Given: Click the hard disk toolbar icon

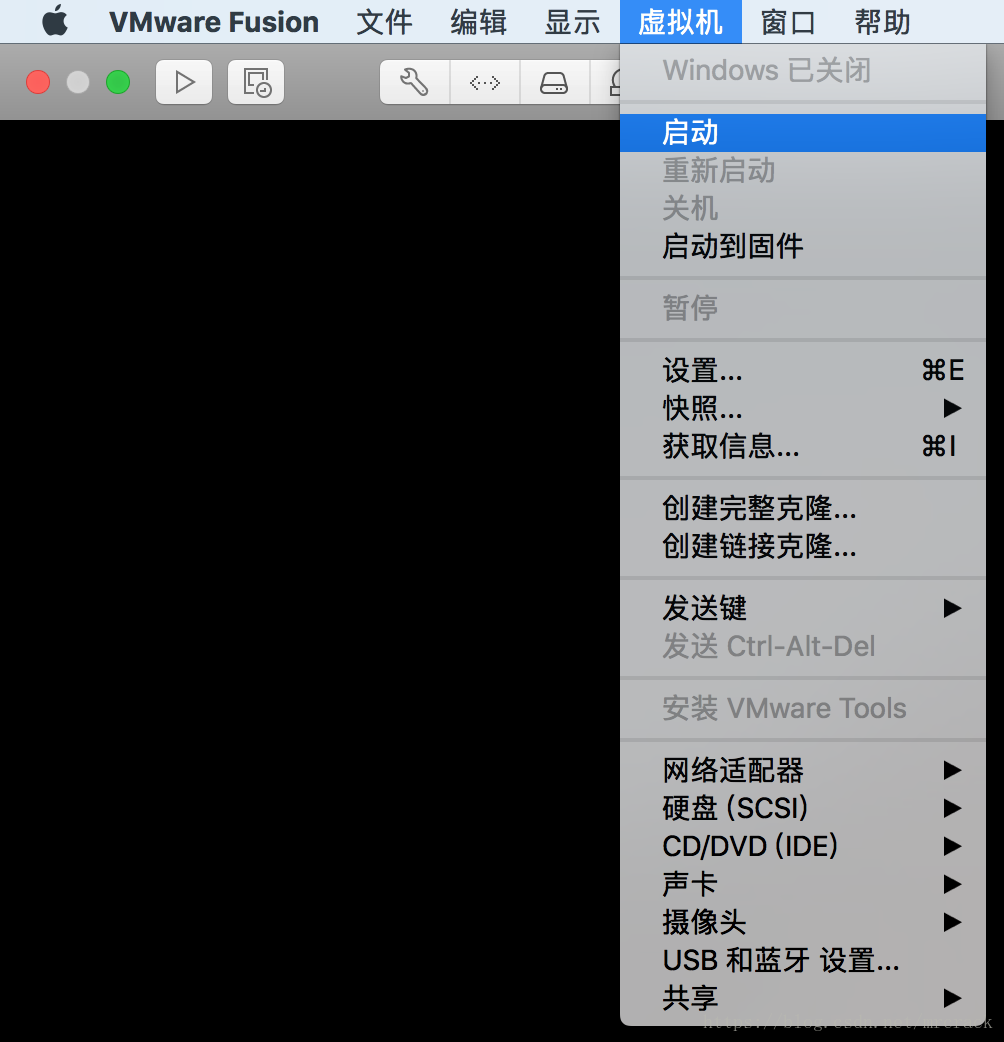Looking at the screenshot, I should pos(554,82).
